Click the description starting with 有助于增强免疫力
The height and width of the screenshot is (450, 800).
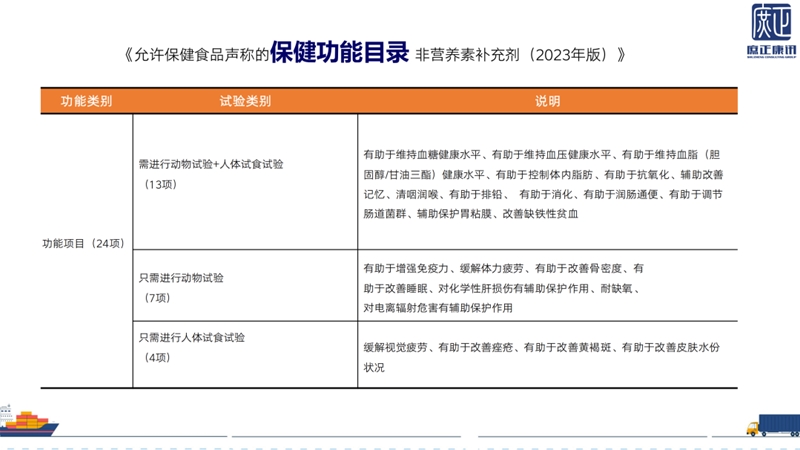pyautogui.click(x=503, y=288)
